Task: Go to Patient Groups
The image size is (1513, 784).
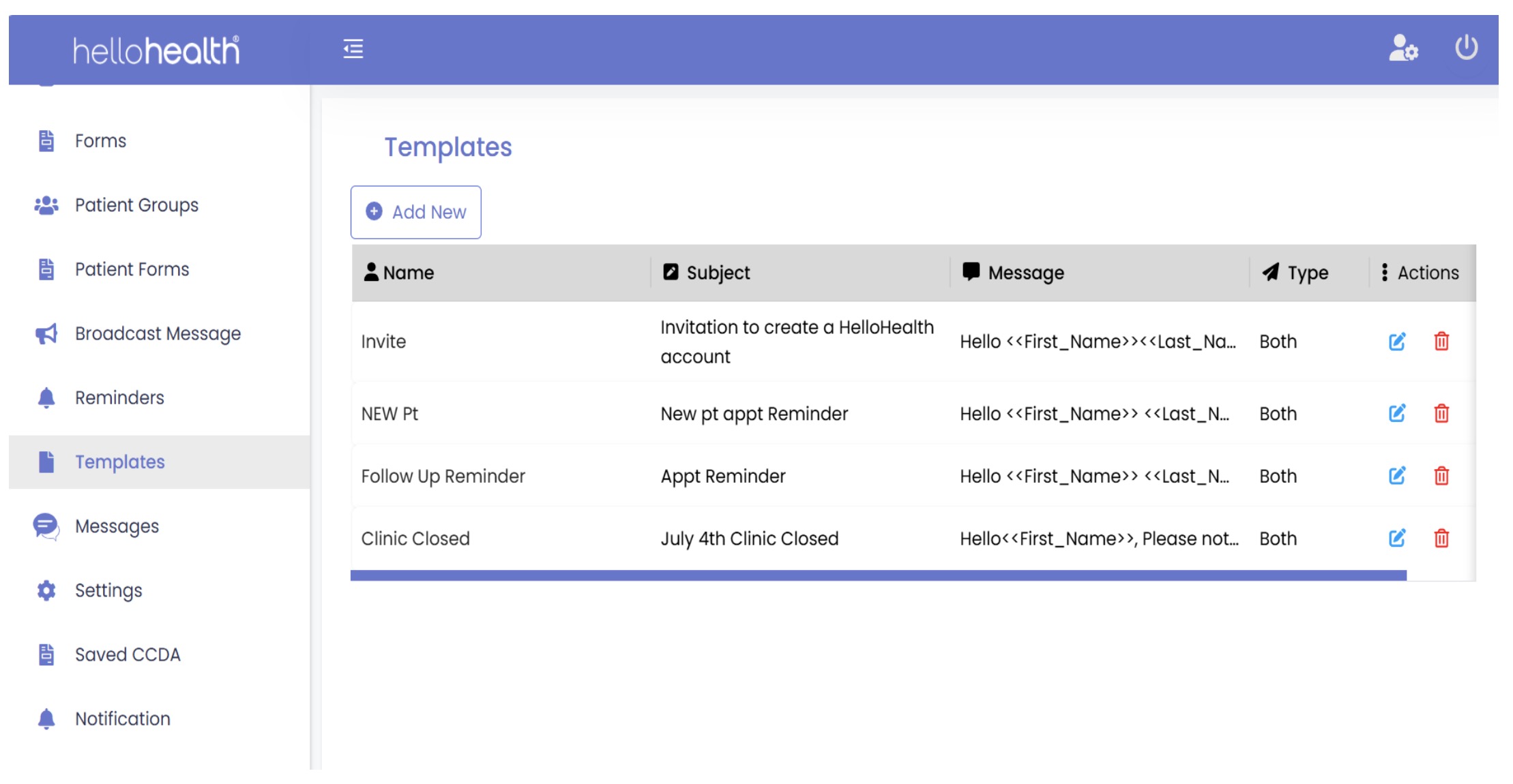Action: click(136, 205)
